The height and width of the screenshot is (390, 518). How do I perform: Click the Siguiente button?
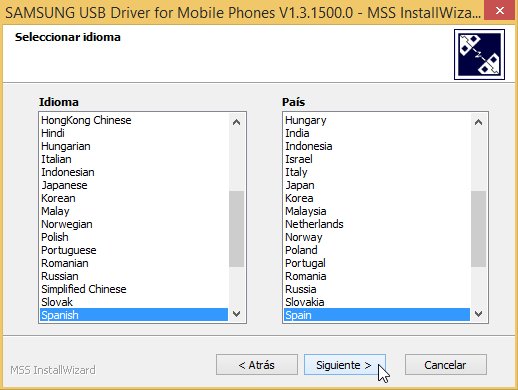[345, 365]
